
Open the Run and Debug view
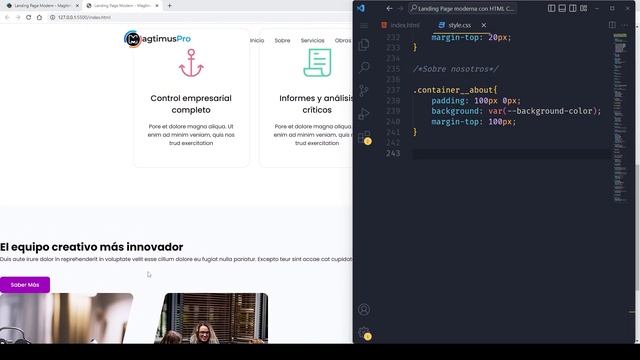[364, 113]
